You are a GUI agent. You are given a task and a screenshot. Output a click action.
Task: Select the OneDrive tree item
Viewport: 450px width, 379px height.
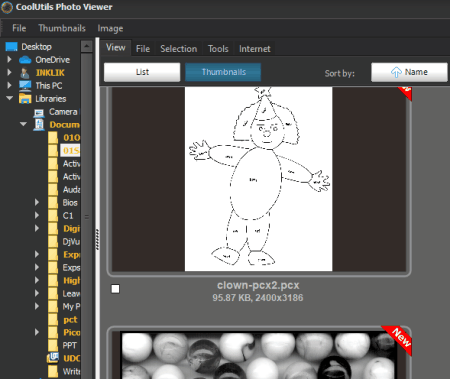(x=53, y=60)
